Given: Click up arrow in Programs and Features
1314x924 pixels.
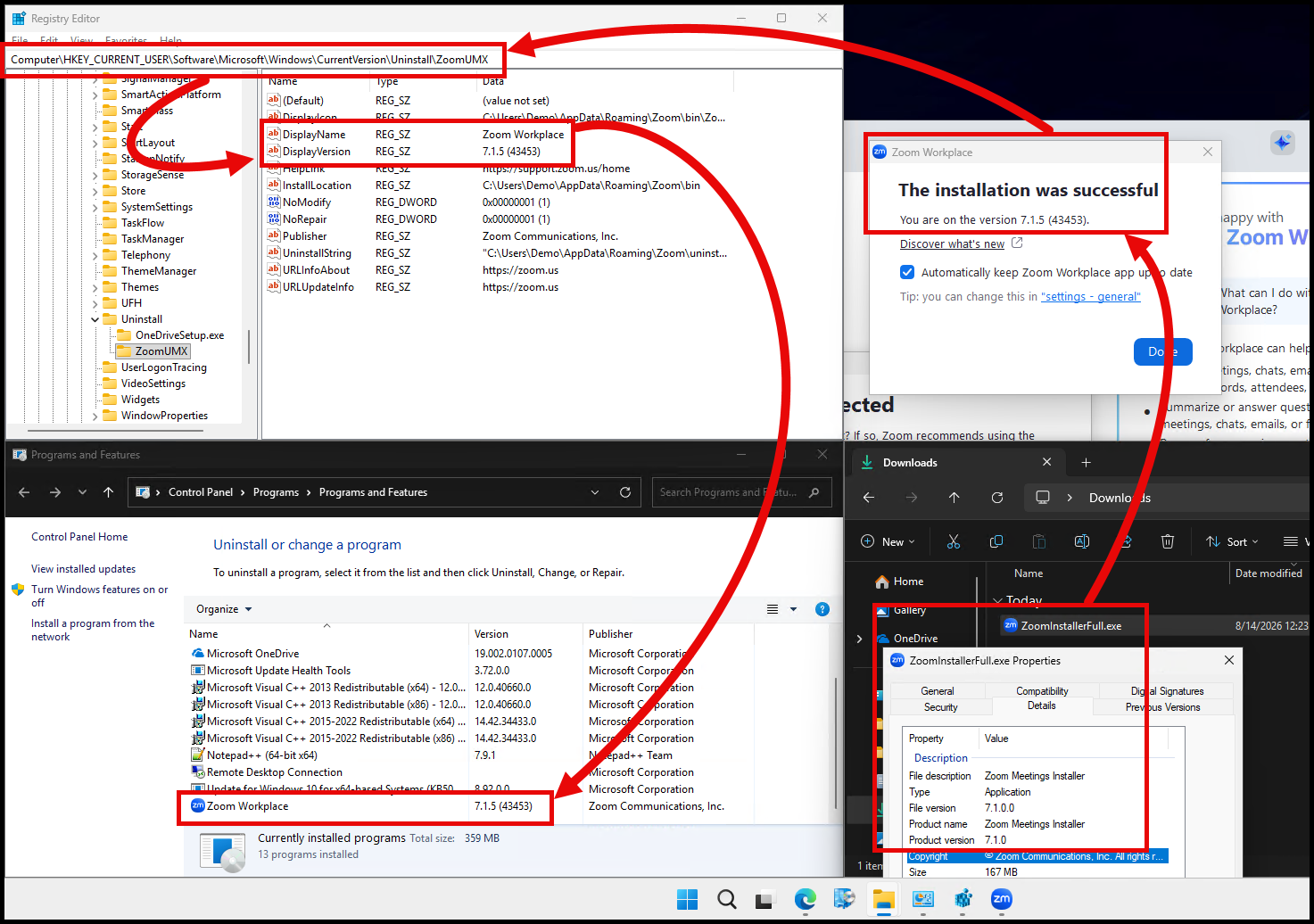Looking at the screenshot, I should [109, 492].
